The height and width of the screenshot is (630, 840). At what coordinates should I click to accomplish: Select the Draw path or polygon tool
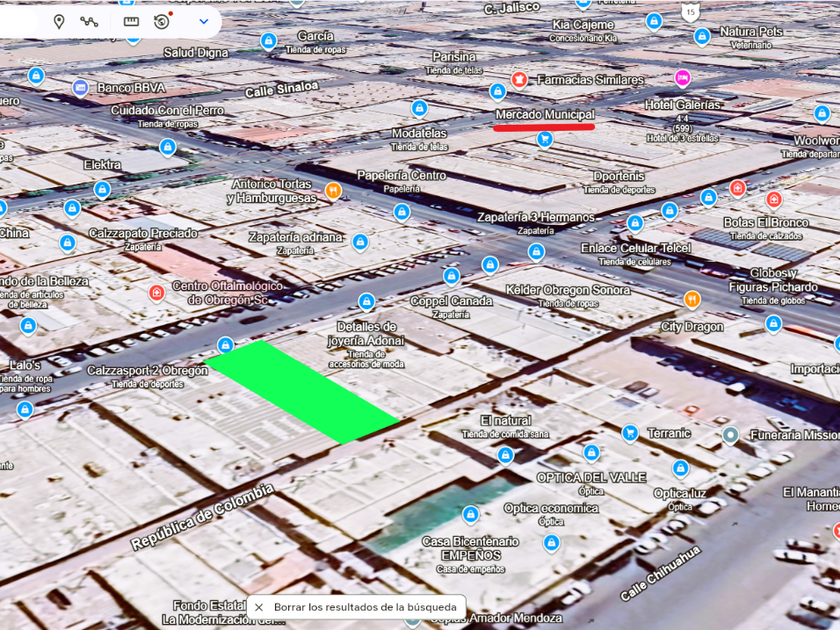tap(89, 21)
